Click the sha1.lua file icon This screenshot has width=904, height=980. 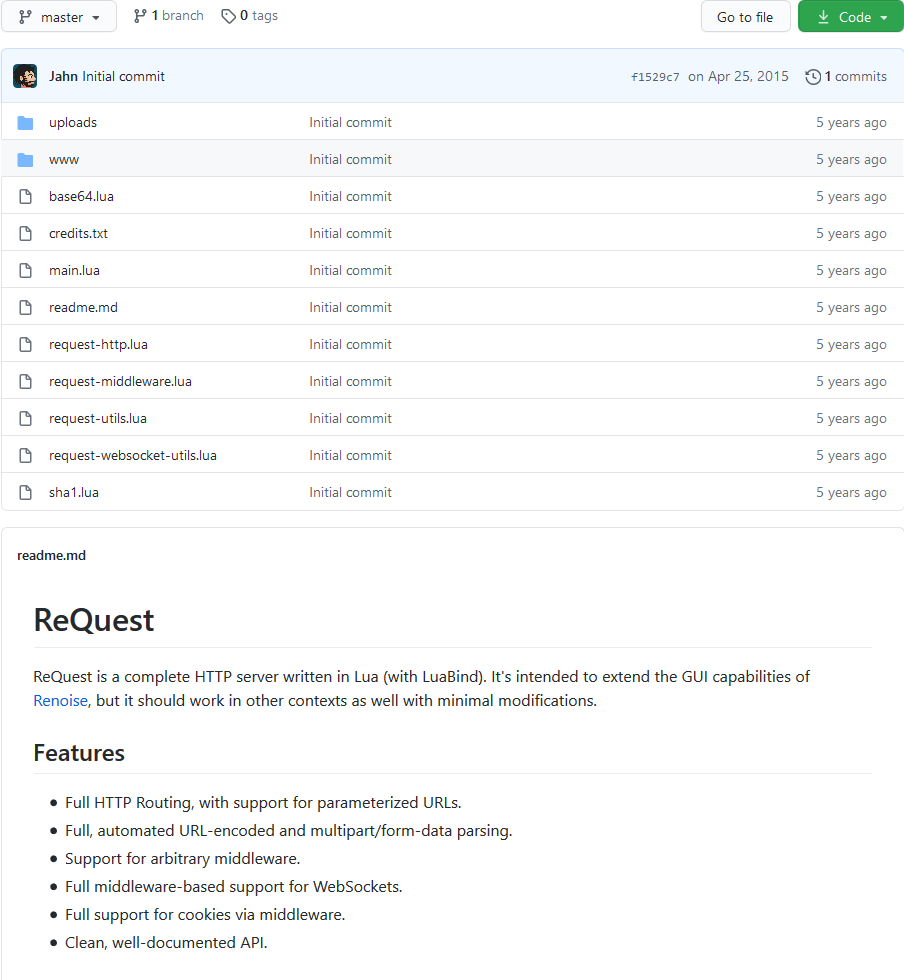click(26, 492)
